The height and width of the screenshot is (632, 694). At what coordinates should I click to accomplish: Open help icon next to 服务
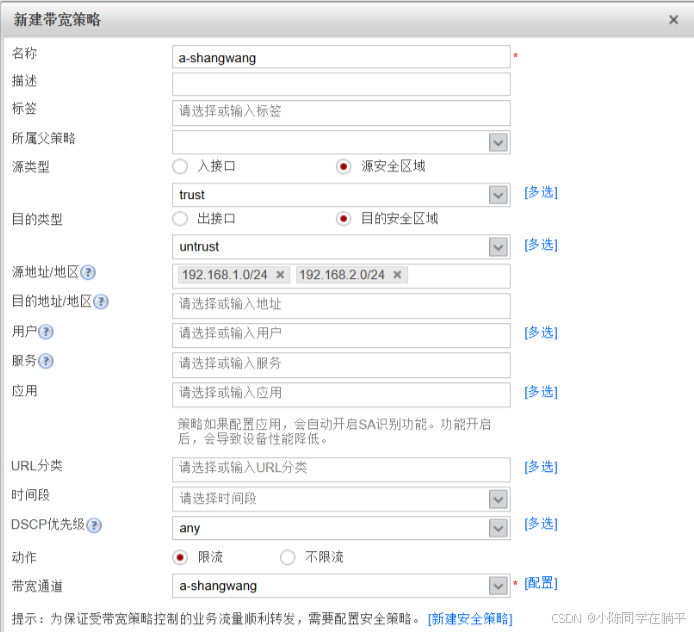pyautogui.click(x=46, y=361)
